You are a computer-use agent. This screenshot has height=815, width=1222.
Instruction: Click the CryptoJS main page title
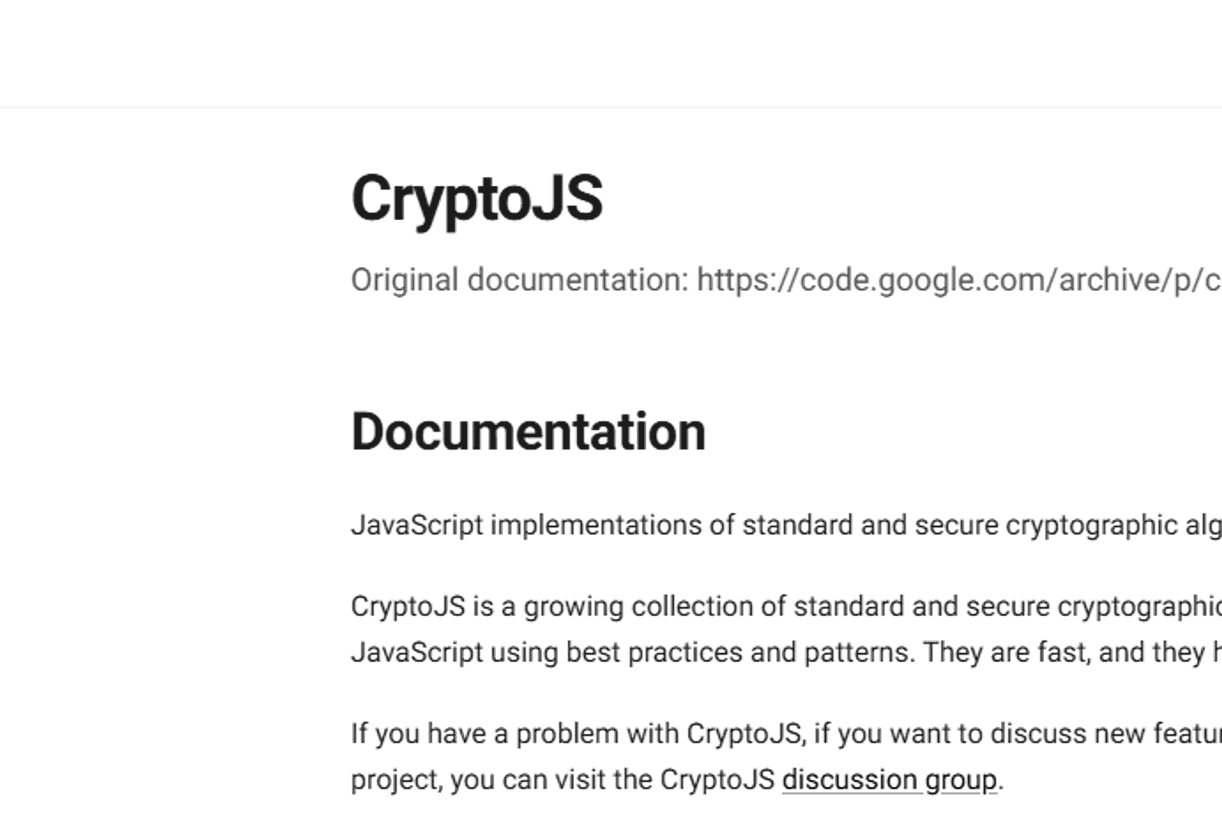477,199
